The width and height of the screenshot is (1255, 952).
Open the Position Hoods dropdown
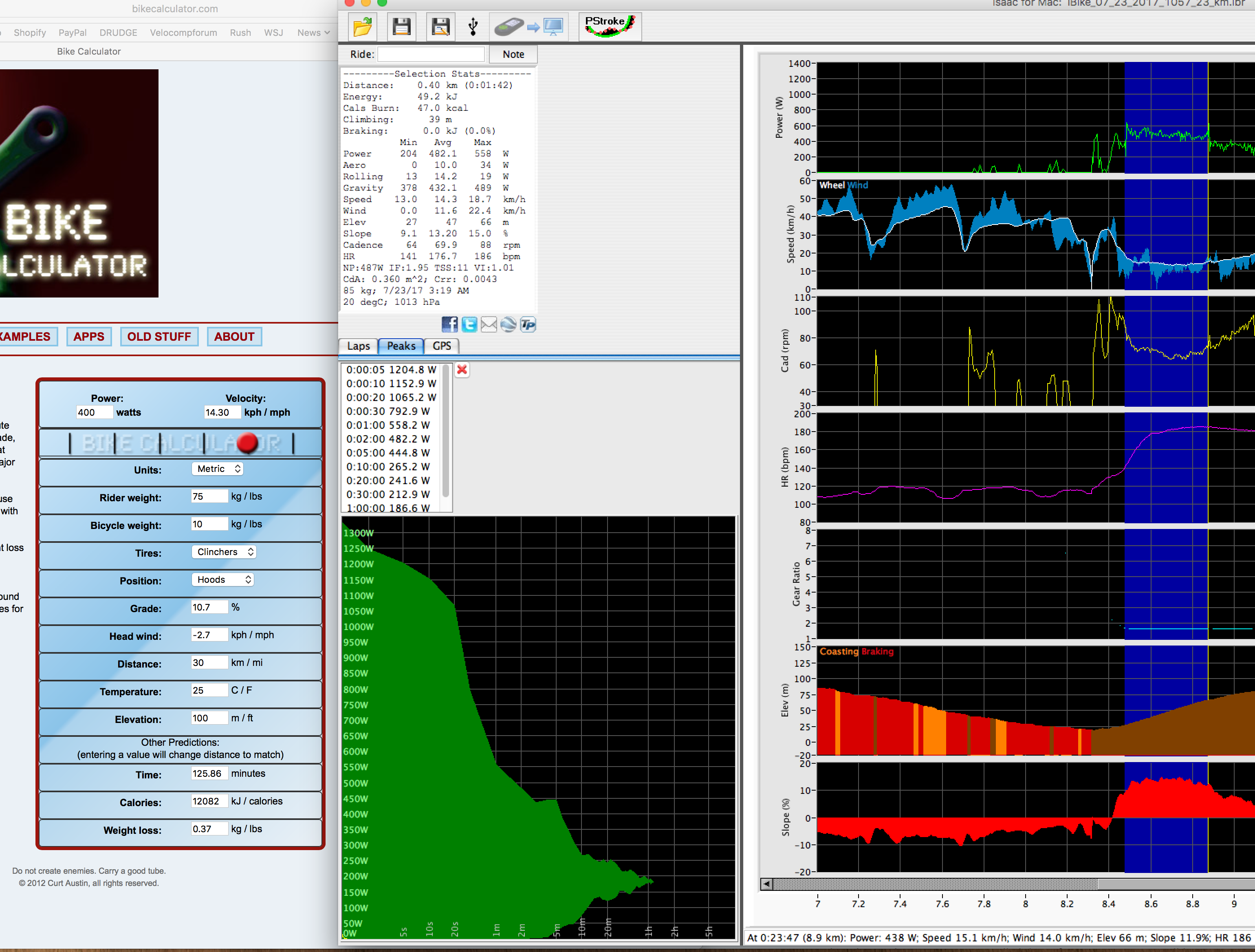pos(222,579)
